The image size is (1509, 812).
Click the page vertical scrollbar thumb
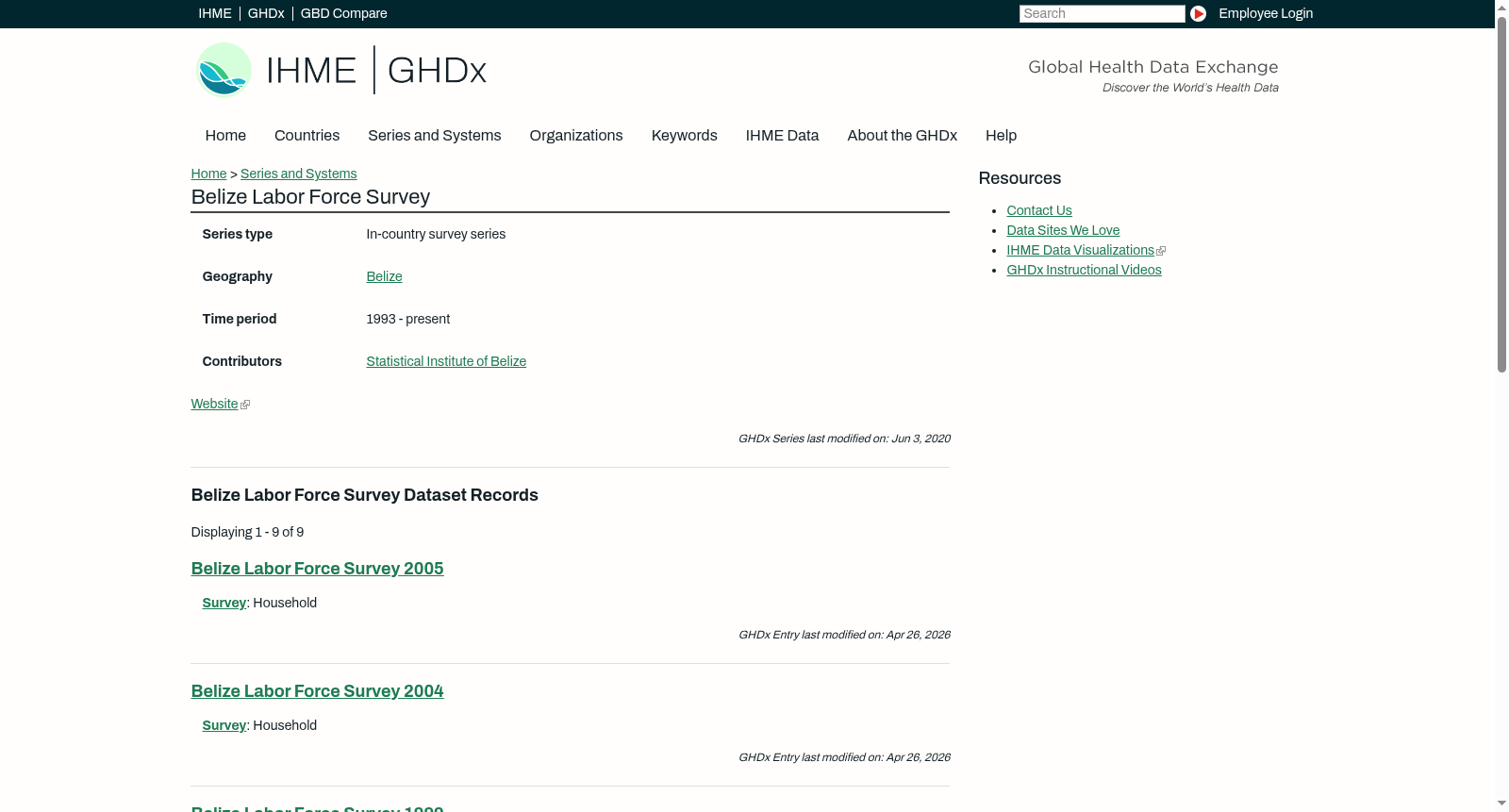click(1501, 193)
